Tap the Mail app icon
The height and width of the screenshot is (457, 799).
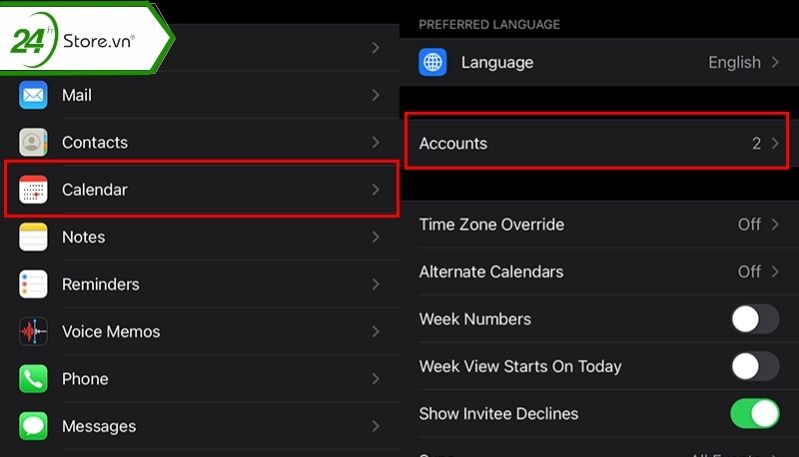click(33, 95)
